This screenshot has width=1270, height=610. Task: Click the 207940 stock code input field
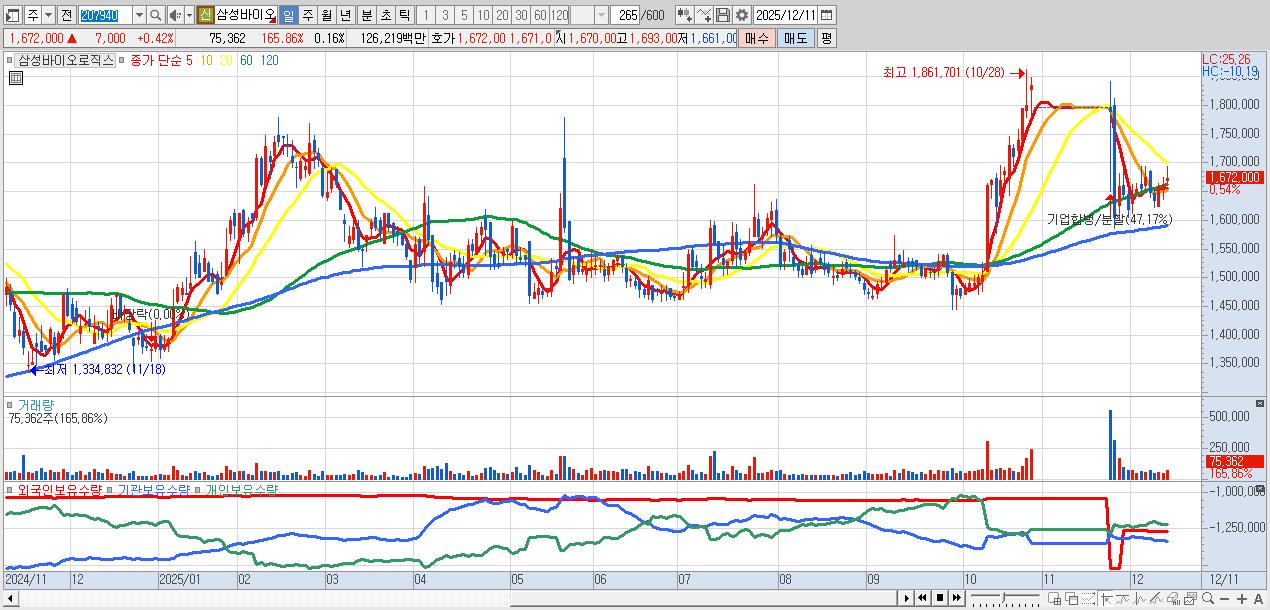(105, 15)
